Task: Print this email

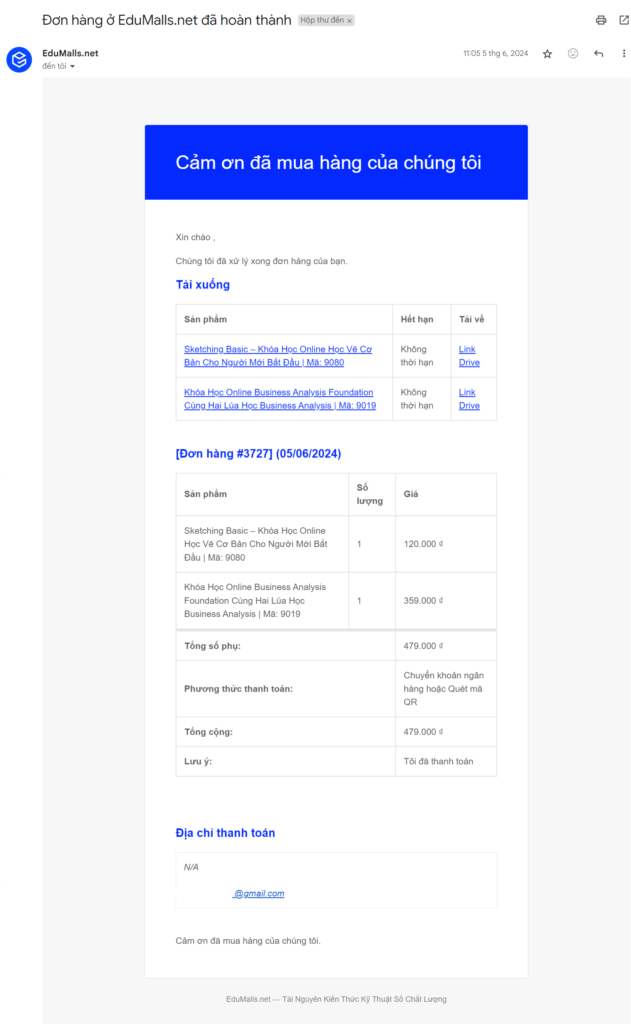Action: (601, 20)
